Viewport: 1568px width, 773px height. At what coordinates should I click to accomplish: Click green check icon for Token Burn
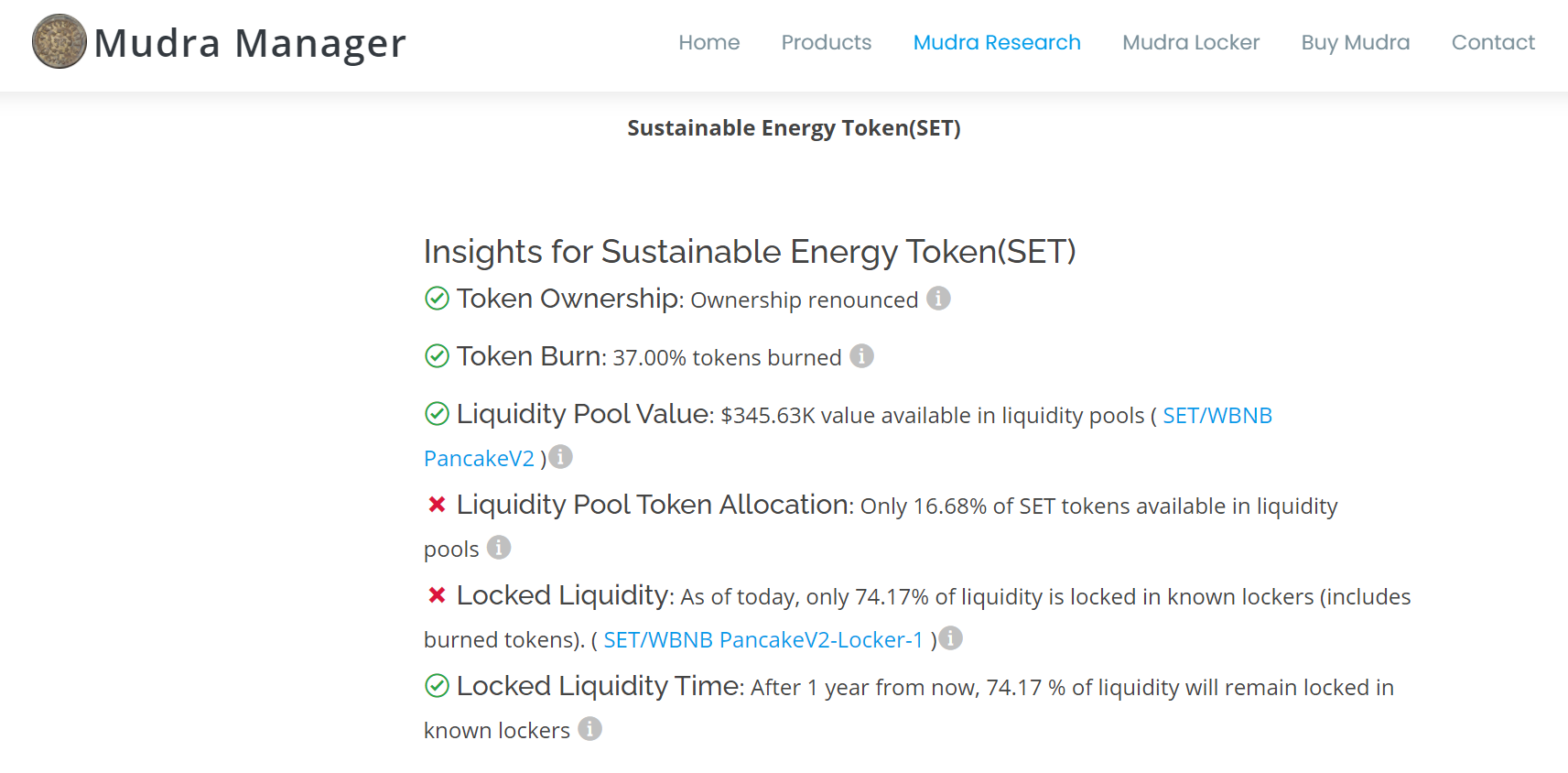(x=438, y=356)
